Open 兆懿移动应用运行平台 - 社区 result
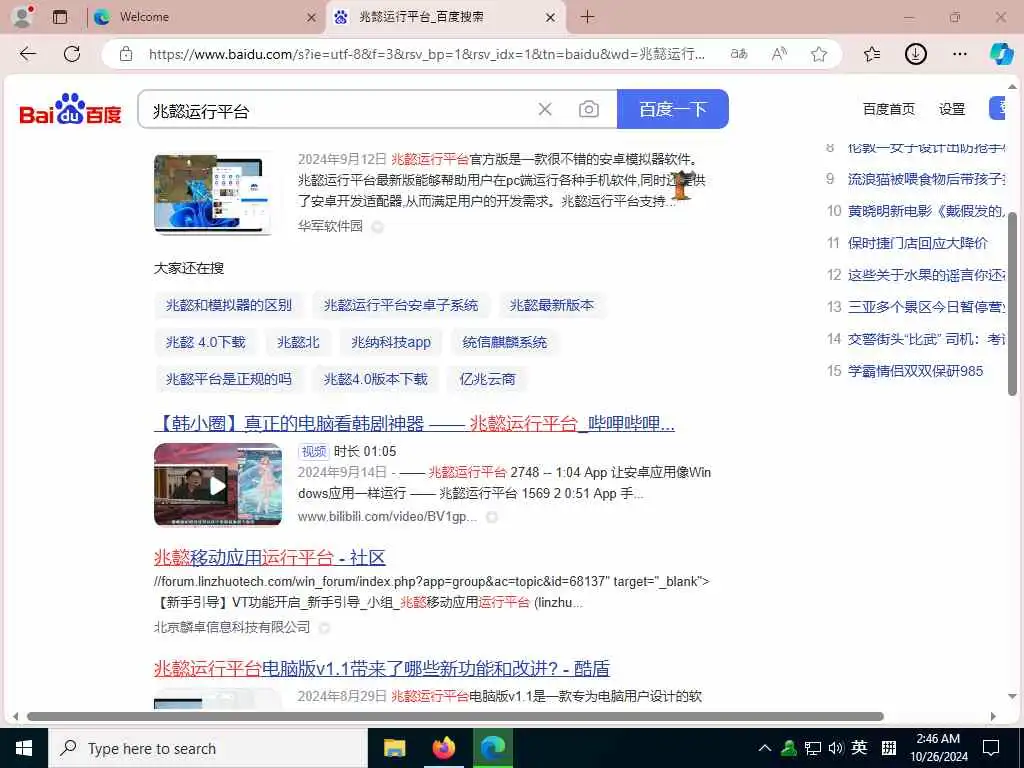The height and width of the screenshot is (768, 1024). pyautogui.click(x=270, y=557)
